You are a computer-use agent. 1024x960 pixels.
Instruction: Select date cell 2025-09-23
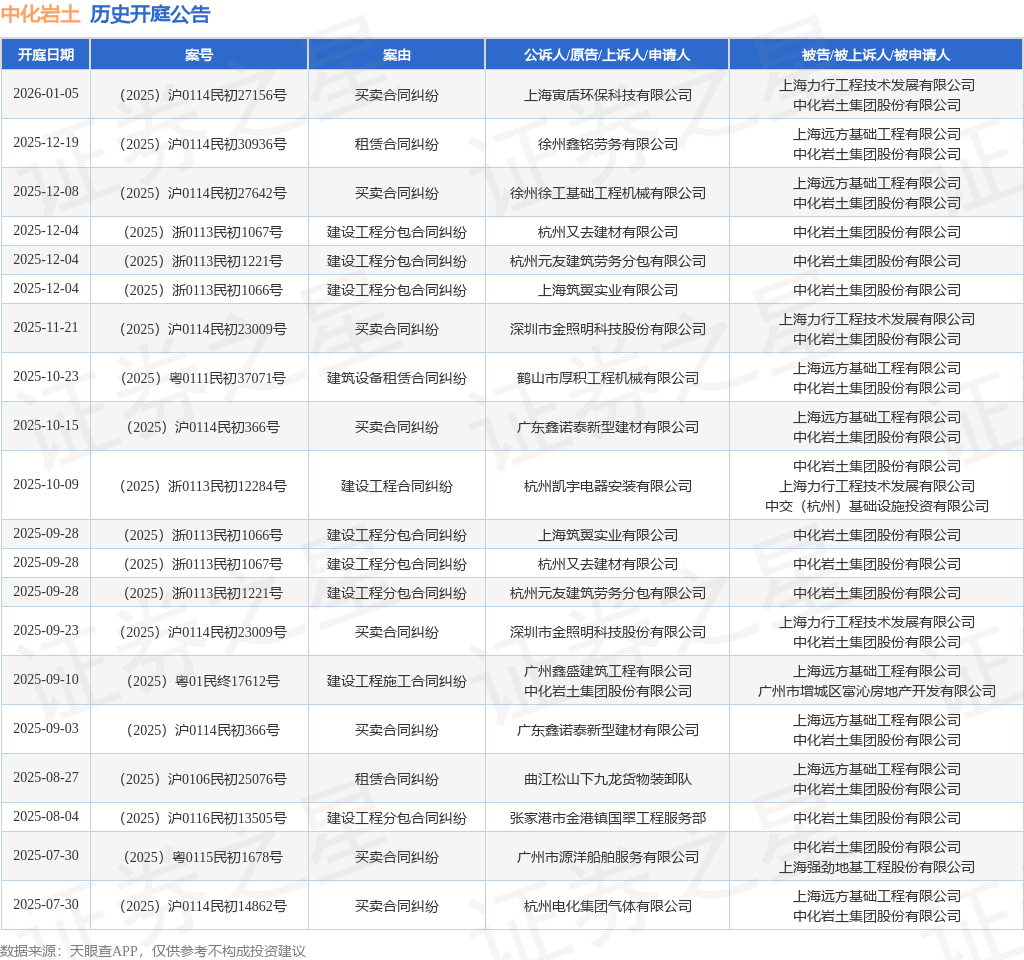[x=46, y=630]
